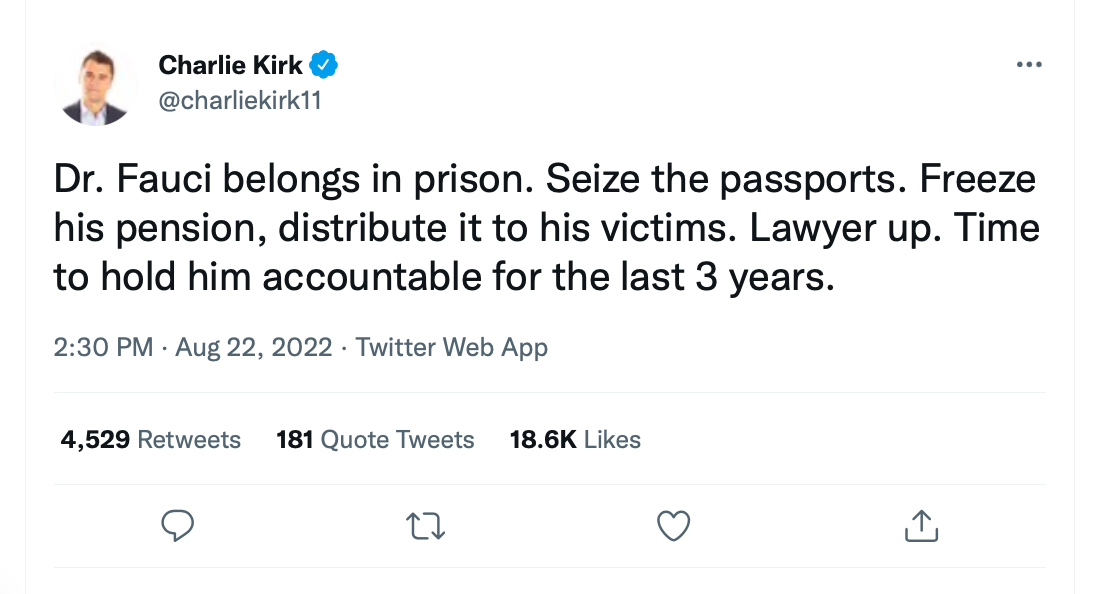Screen dimensions: 1100x594
Task: Show the 181 Quote Tweets
Action: 375,440
